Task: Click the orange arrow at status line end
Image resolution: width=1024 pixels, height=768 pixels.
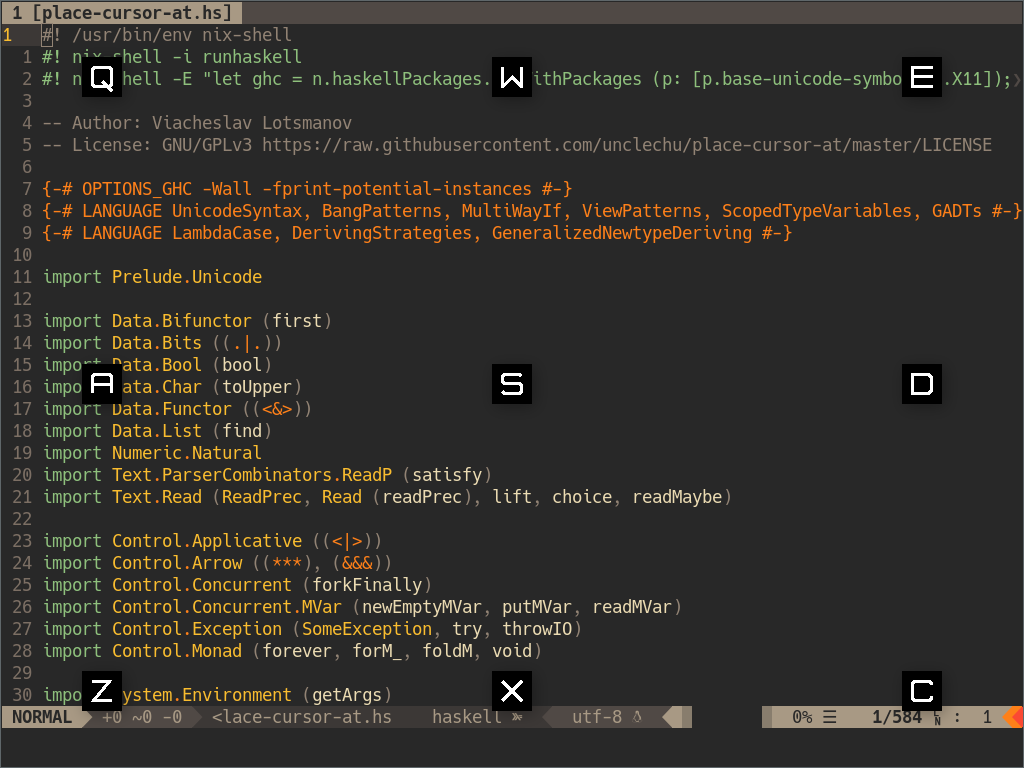Action: pos(1014,717)
